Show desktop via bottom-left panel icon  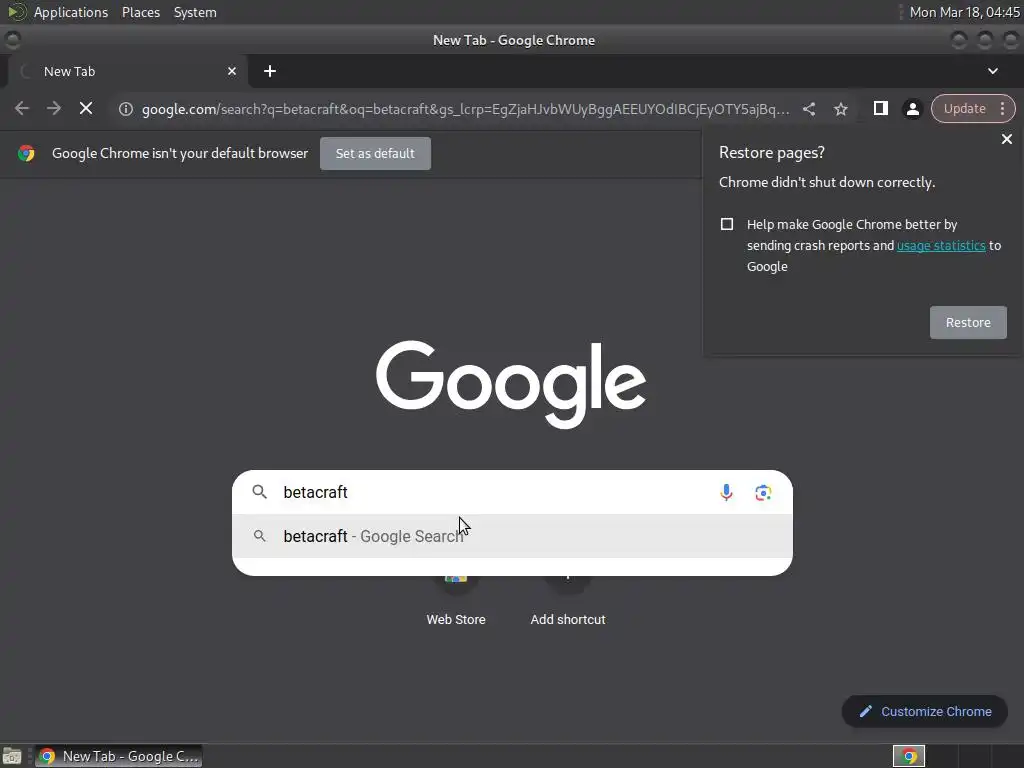click(12, 756)
